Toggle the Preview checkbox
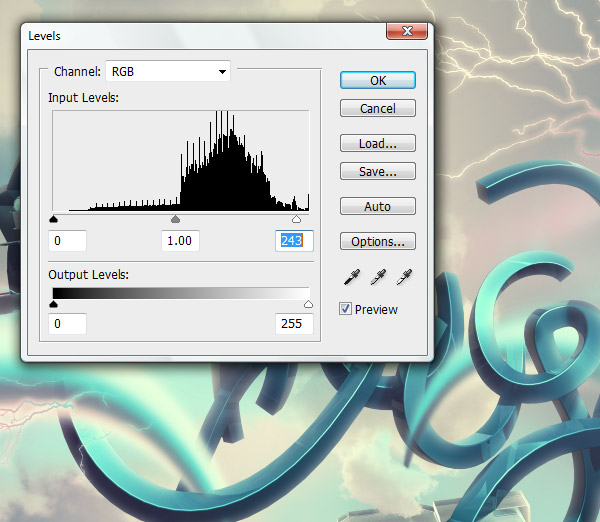The width and height of the screenshot is (600, 522). [x=345, y=308]
